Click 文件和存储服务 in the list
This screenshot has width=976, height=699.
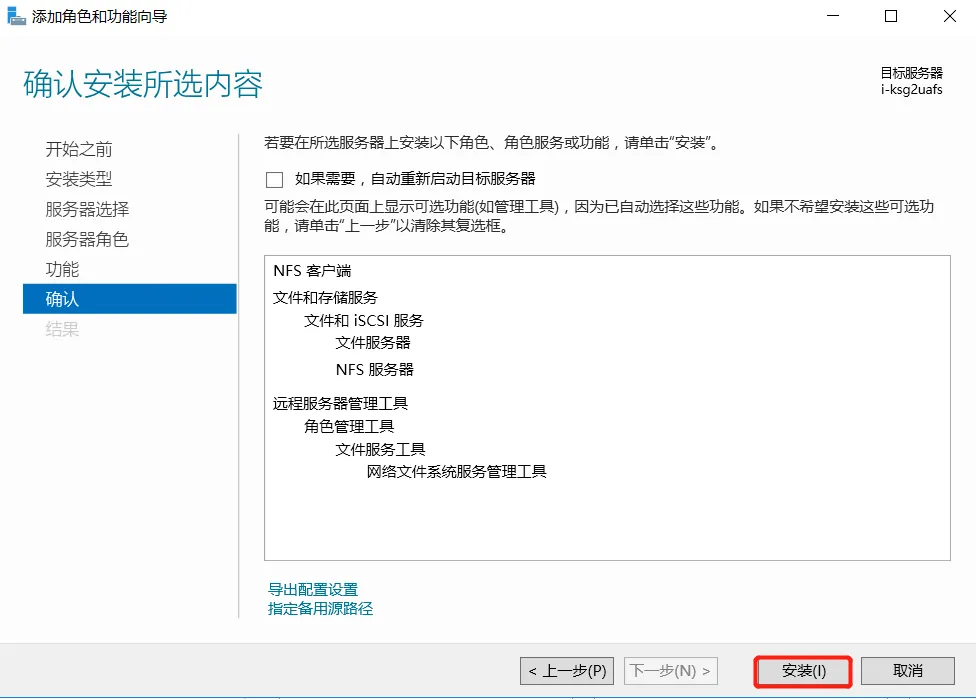coord(325,297)
